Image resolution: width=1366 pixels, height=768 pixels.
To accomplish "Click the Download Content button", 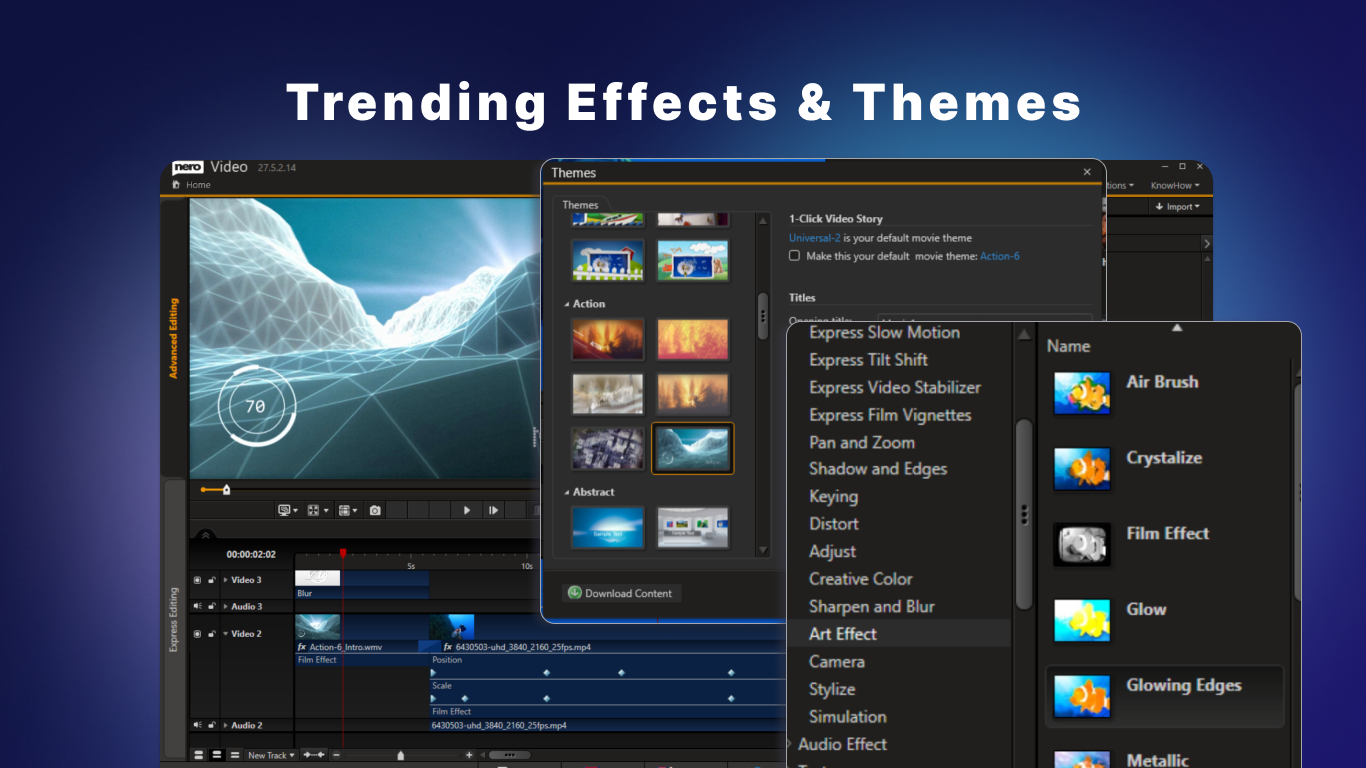I will pyautogui.click(x=621, y=593).
